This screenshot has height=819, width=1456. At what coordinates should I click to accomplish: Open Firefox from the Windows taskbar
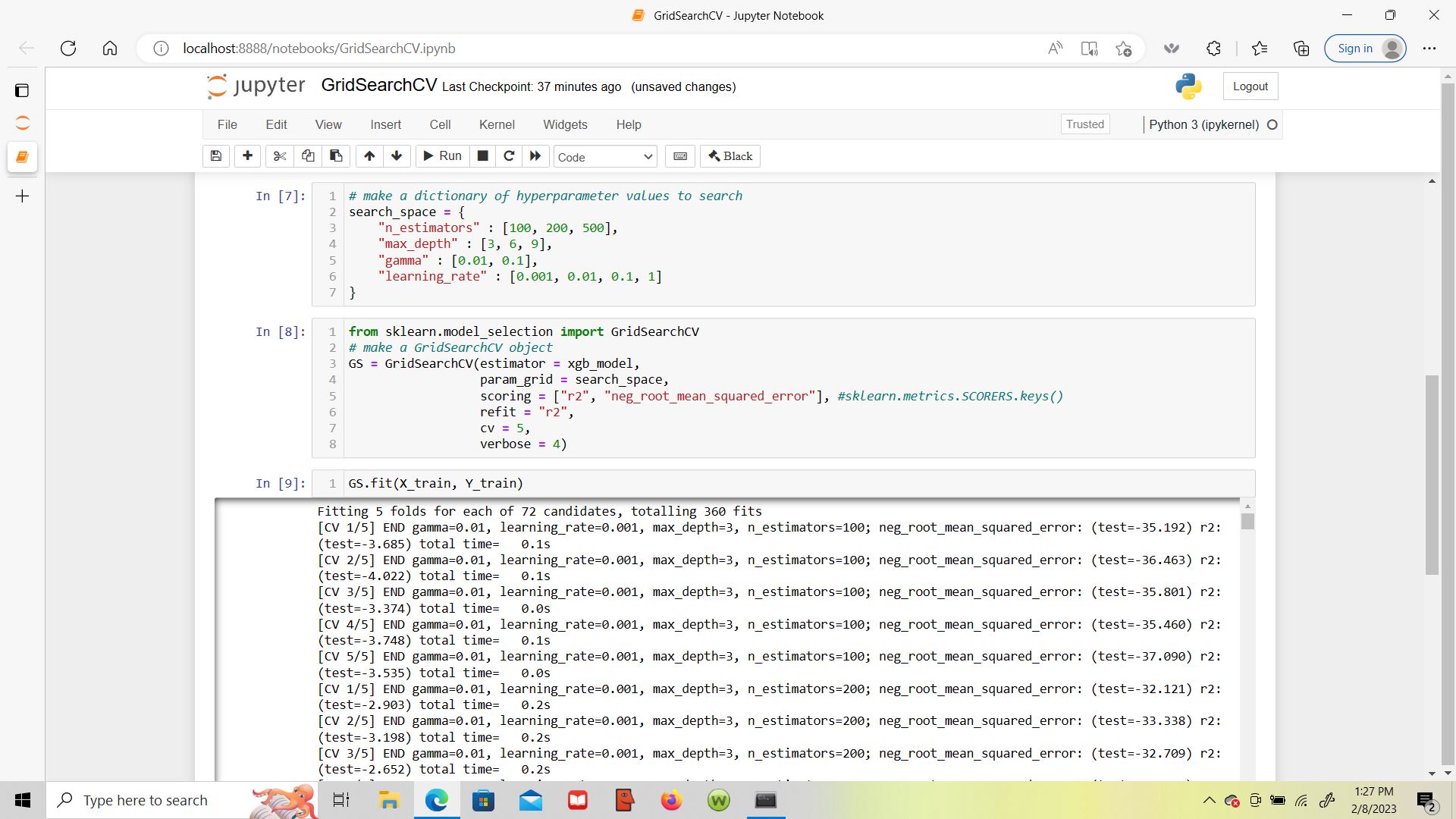671,800
